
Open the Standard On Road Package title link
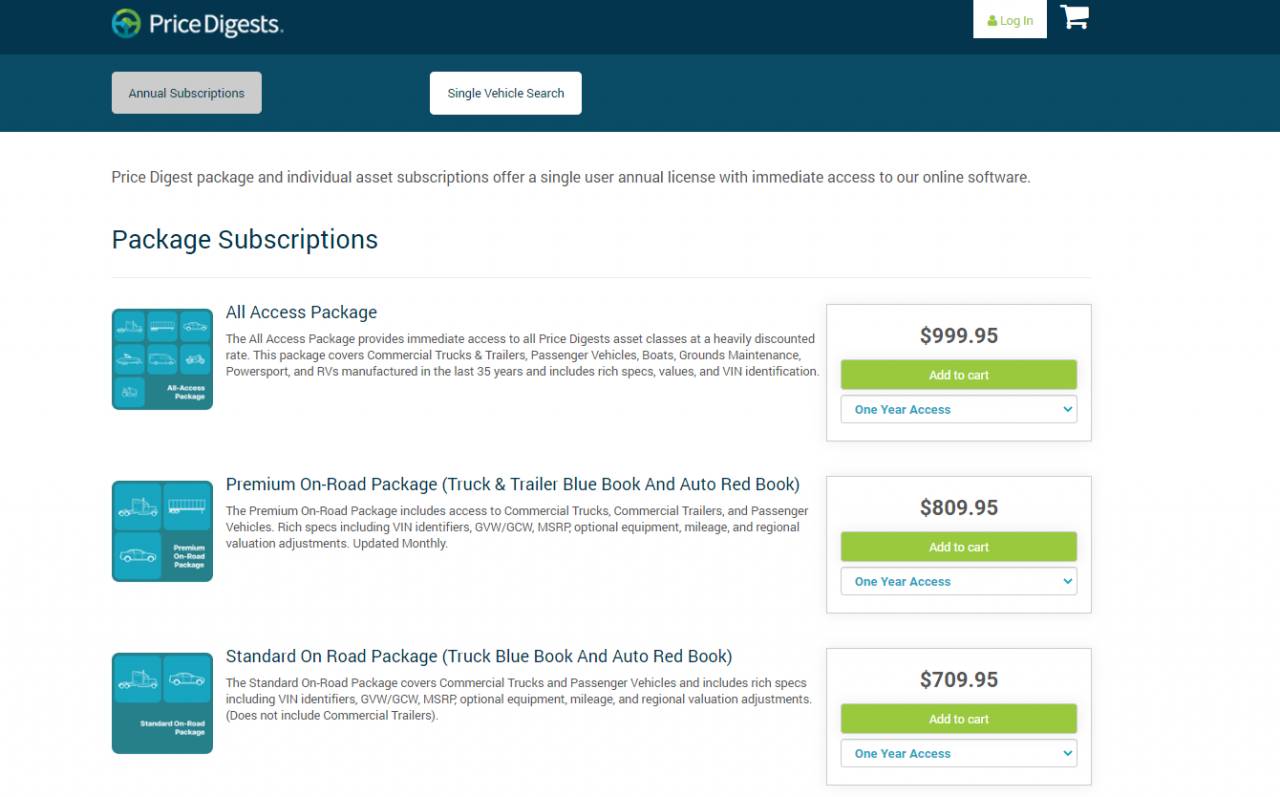coord(479,656)
